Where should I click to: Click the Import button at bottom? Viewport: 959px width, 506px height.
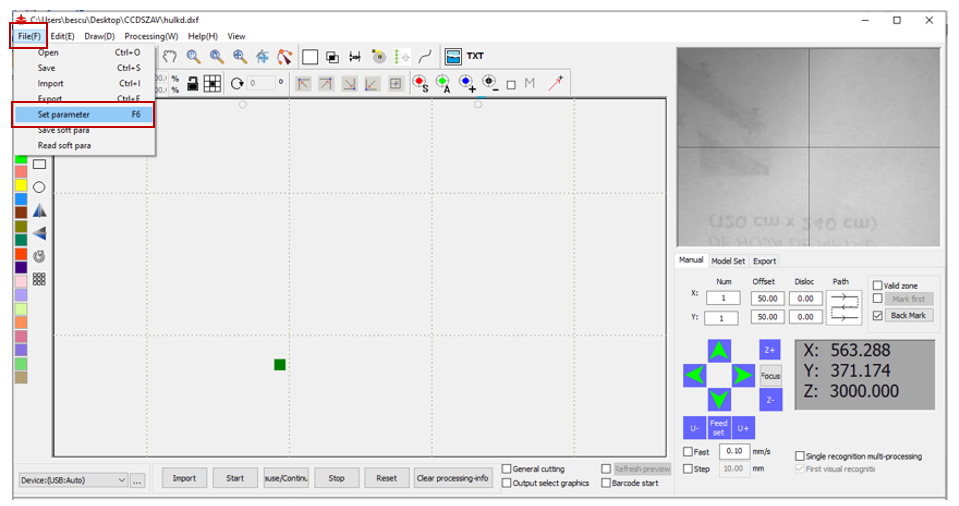point(184,478)
